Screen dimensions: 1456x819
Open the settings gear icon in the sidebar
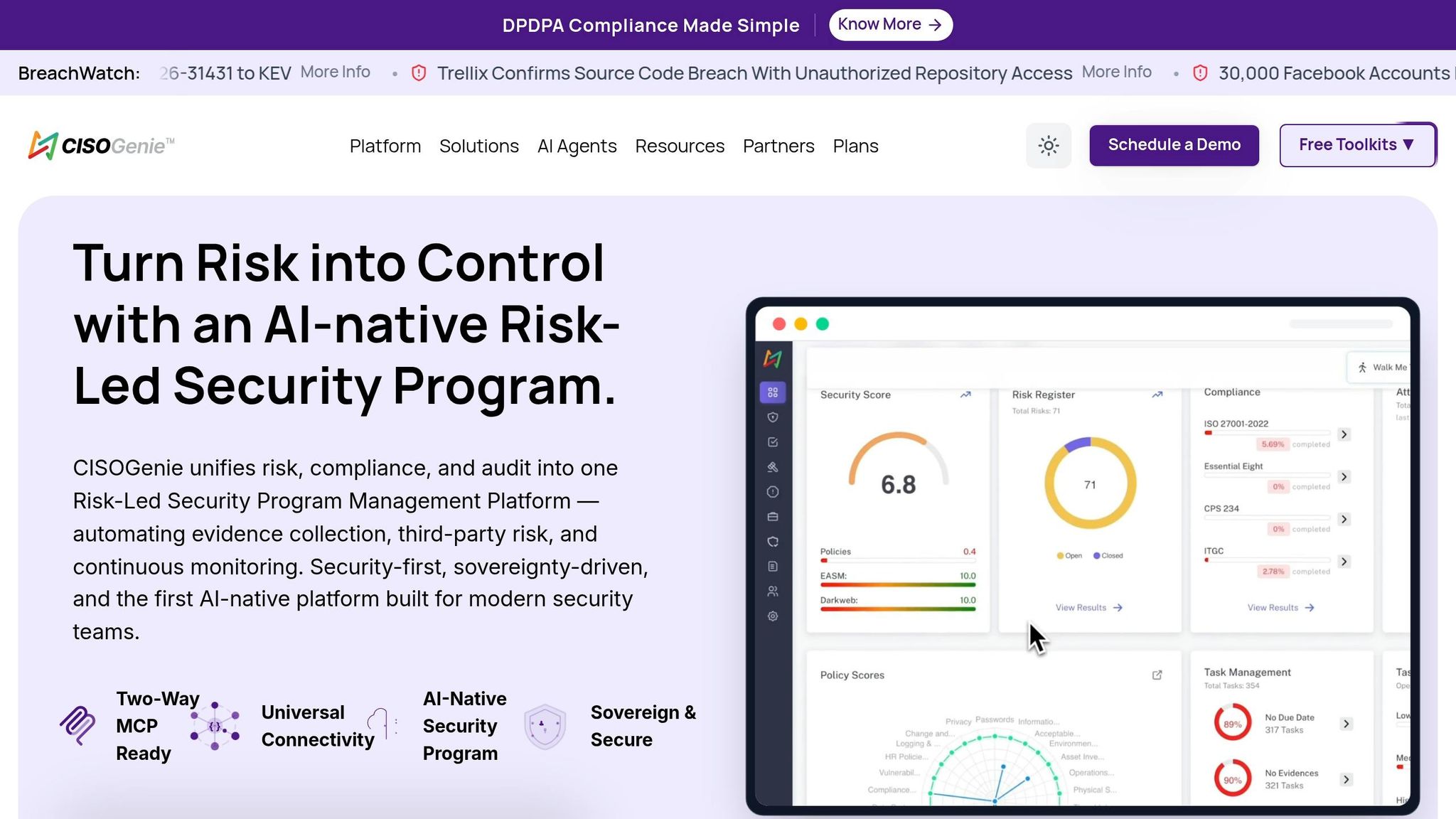[773, 616]
